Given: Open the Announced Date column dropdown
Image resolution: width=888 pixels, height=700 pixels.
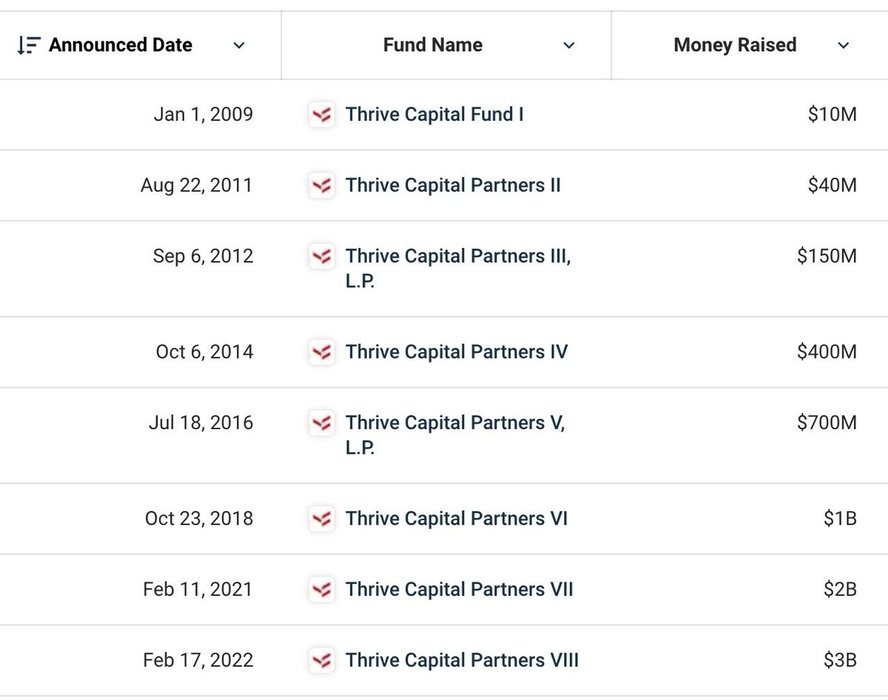Looking at the screenshot, I should coord(239,45).
